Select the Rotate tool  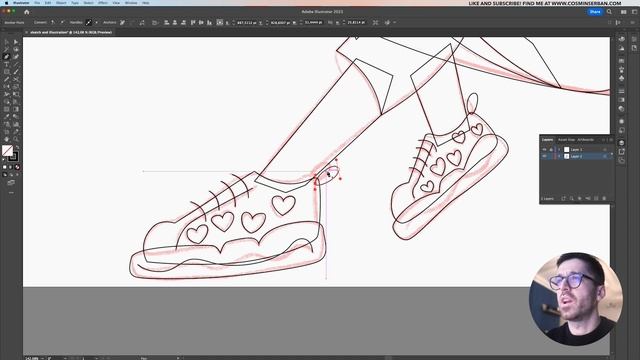pyautogui.click(x=6, y=87)
